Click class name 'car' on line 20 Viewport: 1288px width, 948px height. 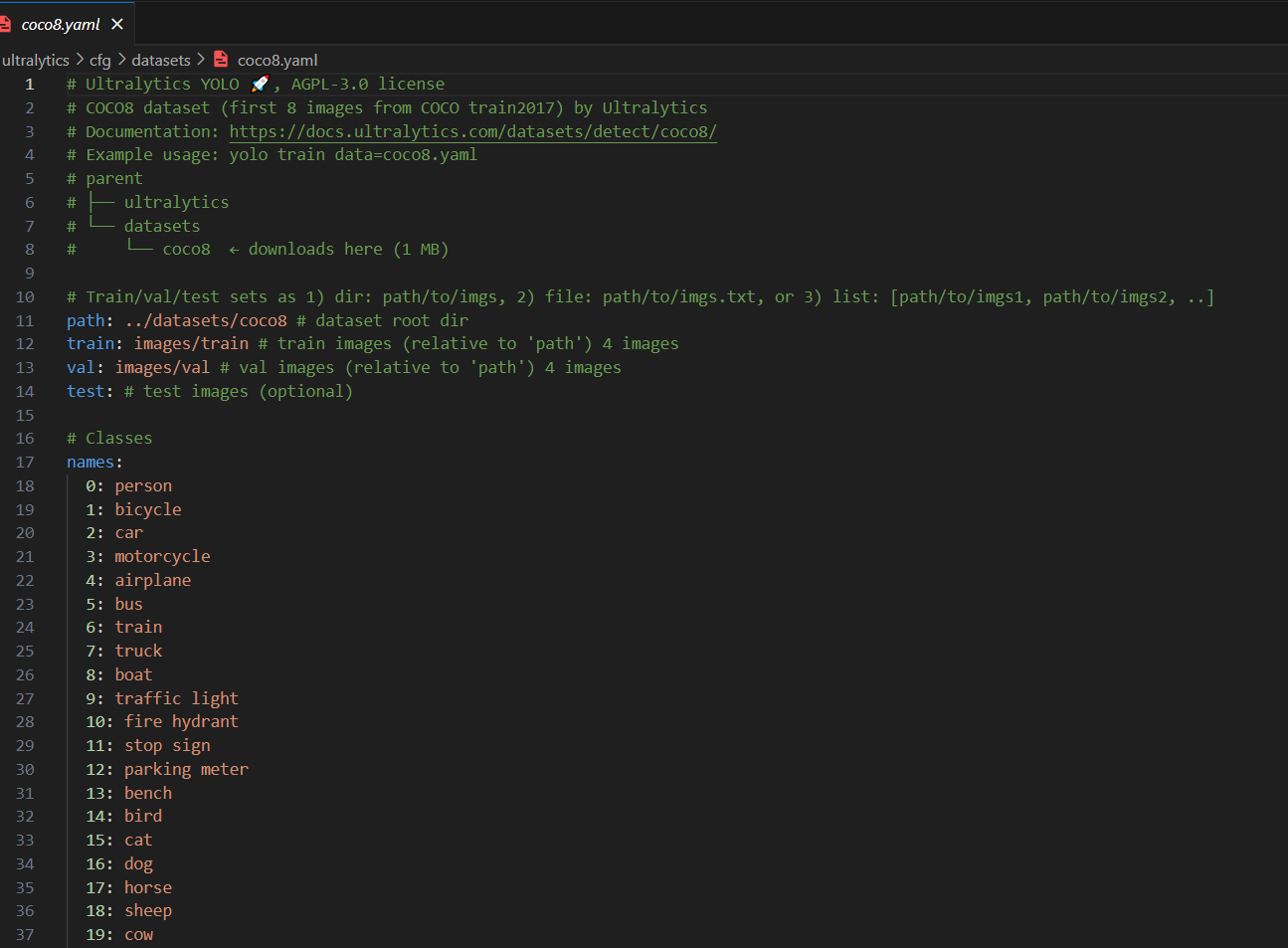tap(128, 533)
